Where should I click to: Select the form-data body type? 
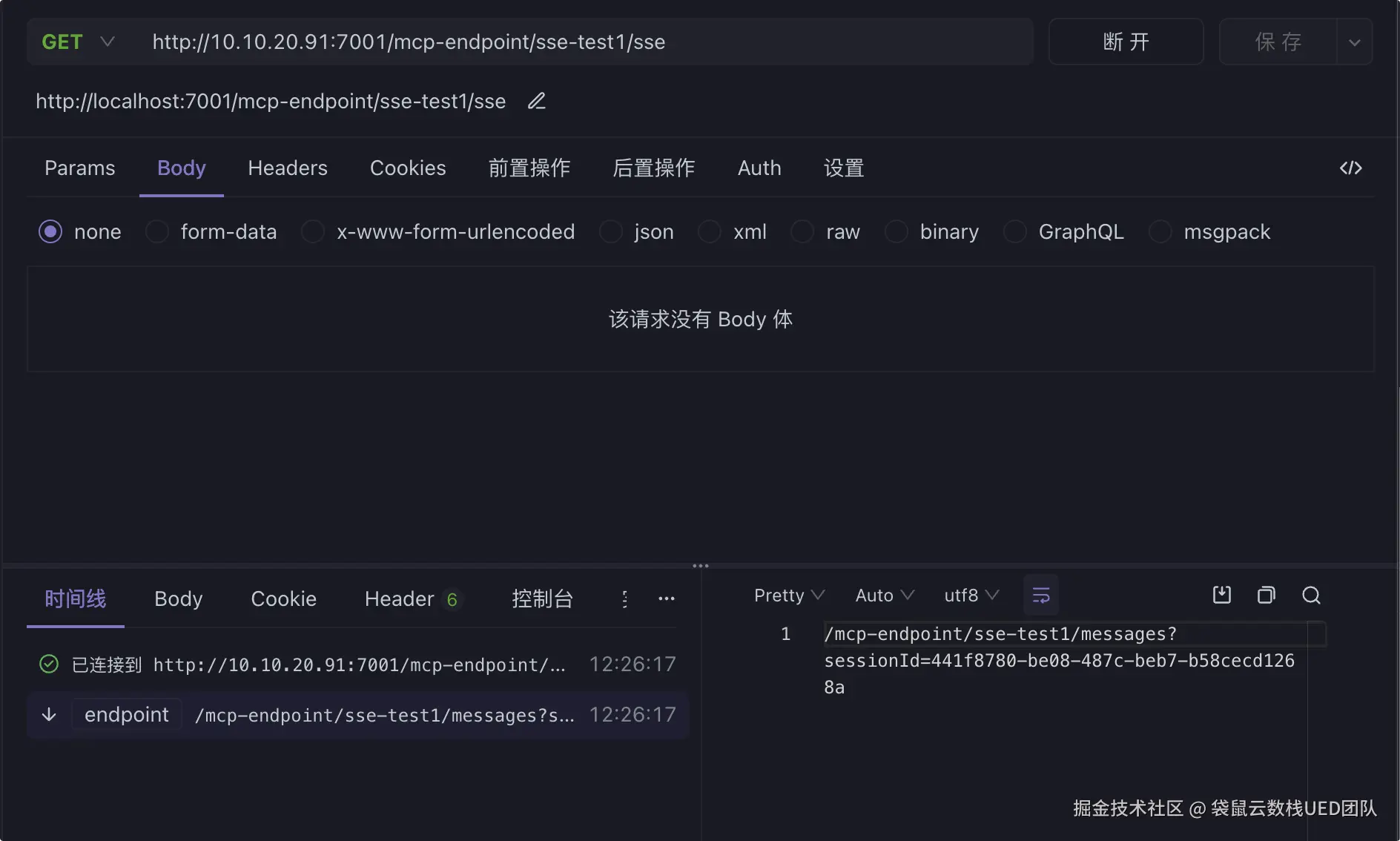(x=157, y=232)
